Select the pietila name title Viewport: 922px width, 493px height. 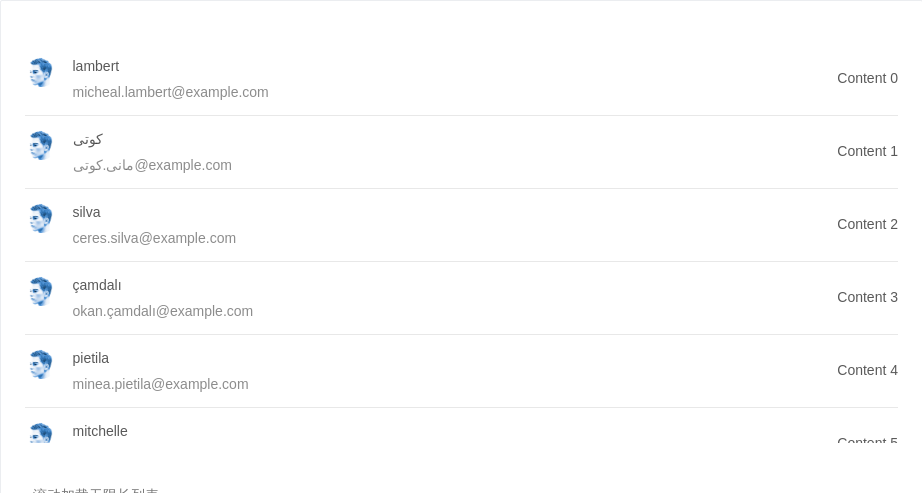click(x=91, y=358)
